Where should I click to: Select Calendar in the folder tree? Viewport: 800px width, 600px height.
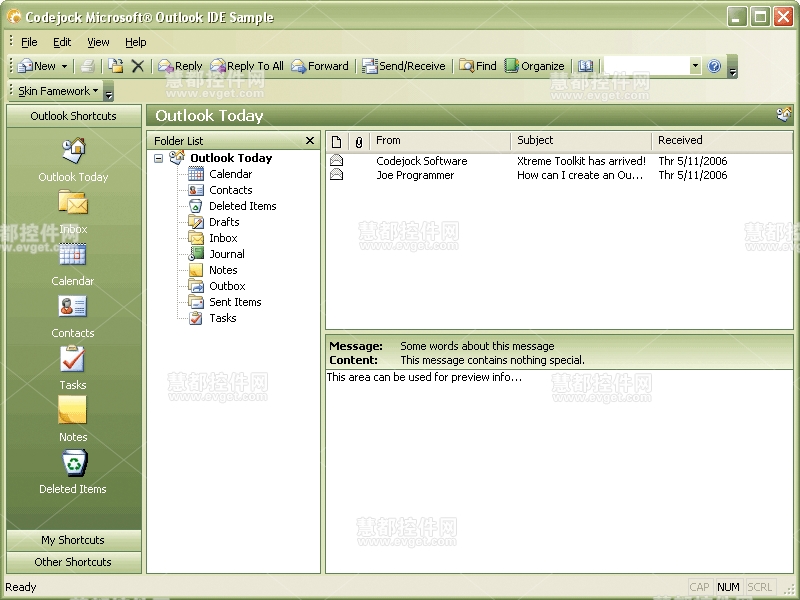[x=231, y=174]
